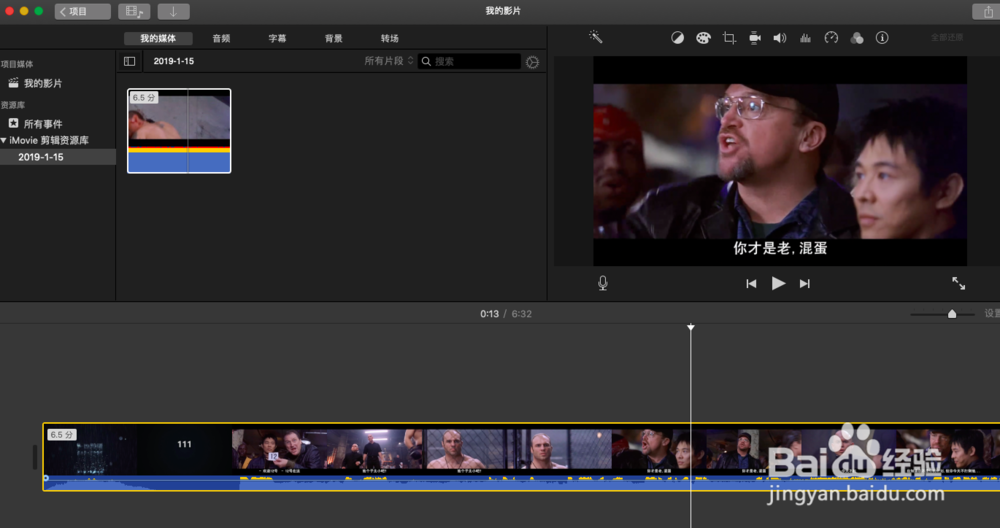Open timeline Settings (设置) button
The width and height of the screenshot is (1000, 528).
click(x=992, y=313)
